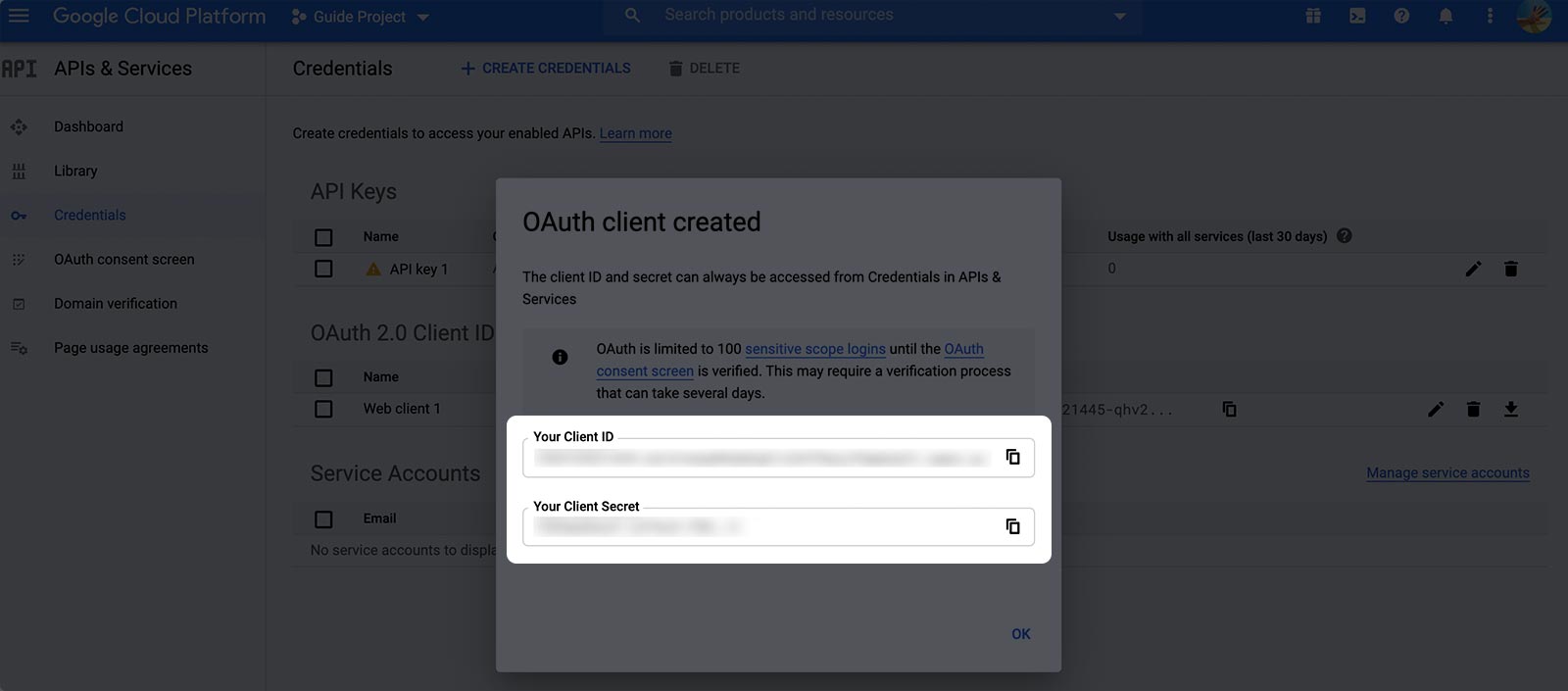Open the Library sidebar item

(75, 171)
